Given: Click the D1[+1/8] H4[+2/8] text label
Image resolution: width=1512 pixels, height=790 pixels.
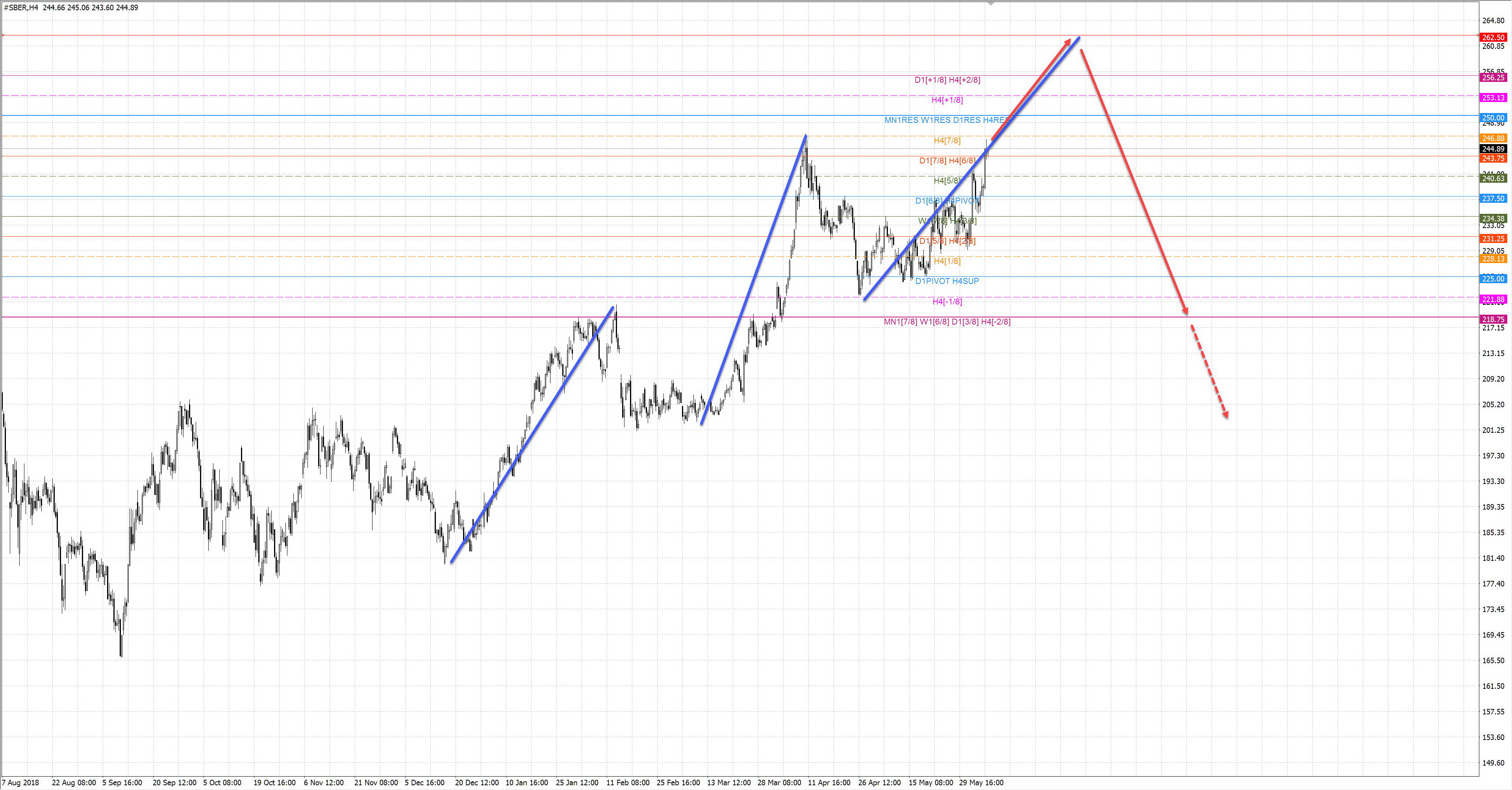Looking at the screenshot, I should [x=947, y=80].
